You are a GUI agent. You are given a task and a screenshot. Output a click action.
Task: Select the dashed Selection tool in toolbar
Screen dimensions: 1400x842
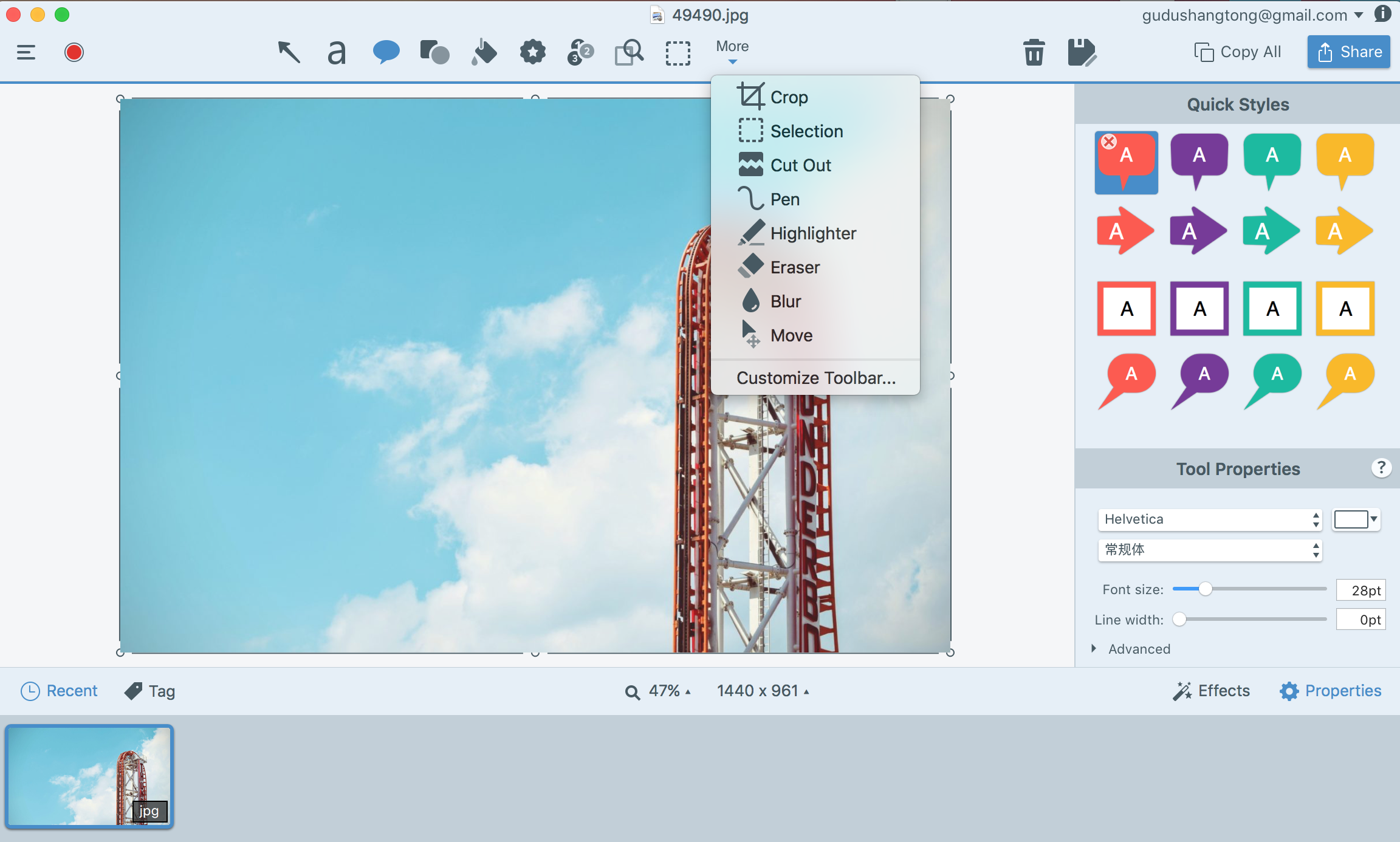pos(678,53)
